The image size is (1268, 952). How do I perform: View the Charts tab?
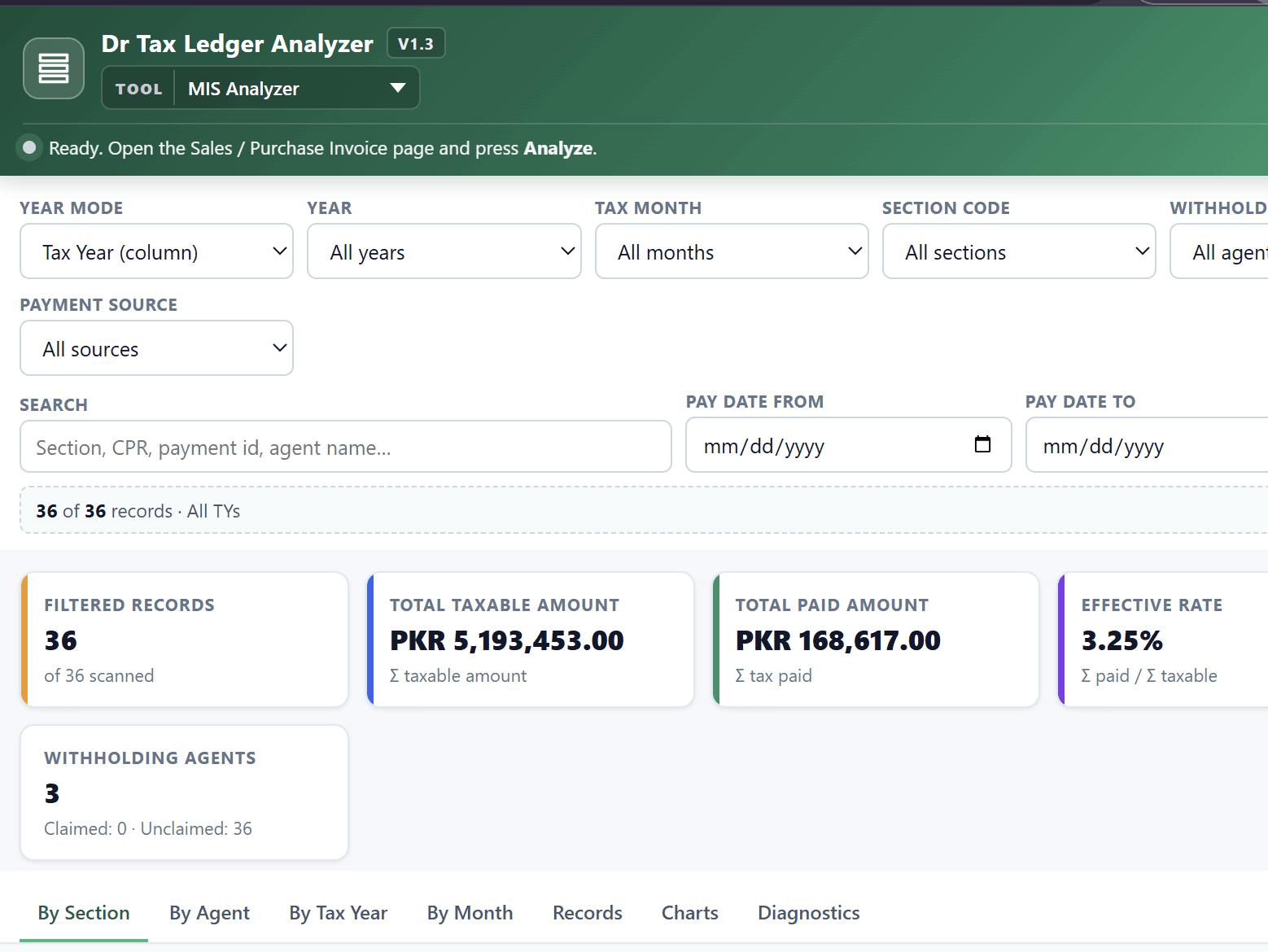(689, 913)
